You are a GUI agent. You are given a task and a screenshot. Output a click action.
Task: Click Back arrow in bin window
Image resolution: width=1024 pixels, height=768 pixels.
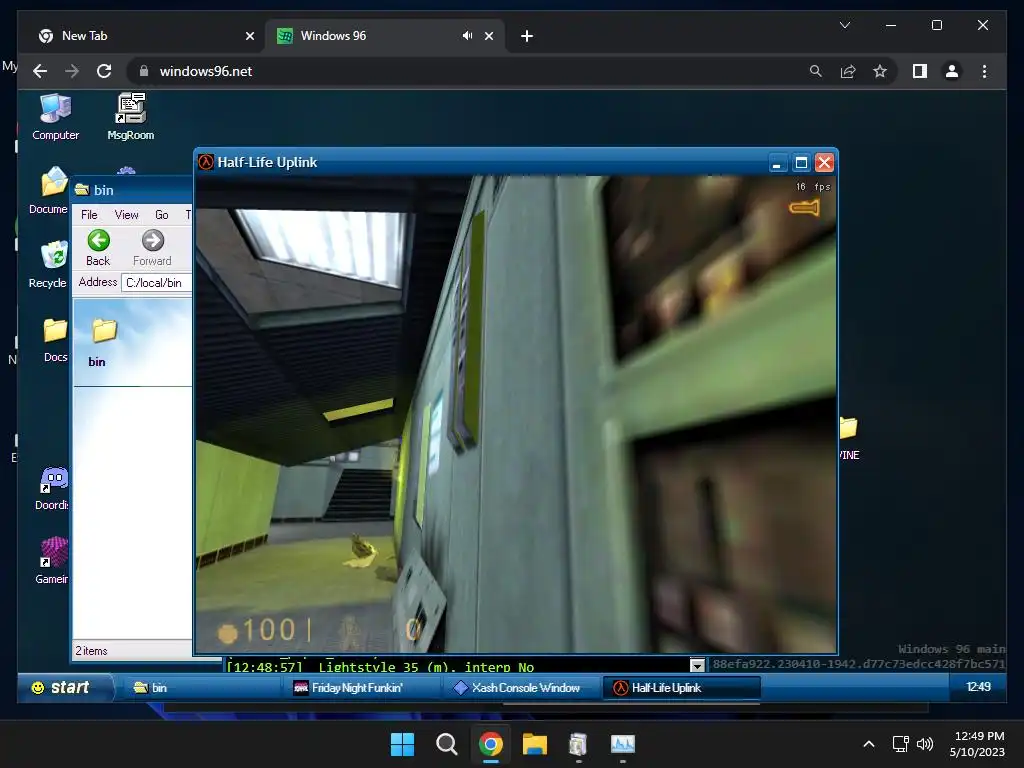(x=98, y=248)
